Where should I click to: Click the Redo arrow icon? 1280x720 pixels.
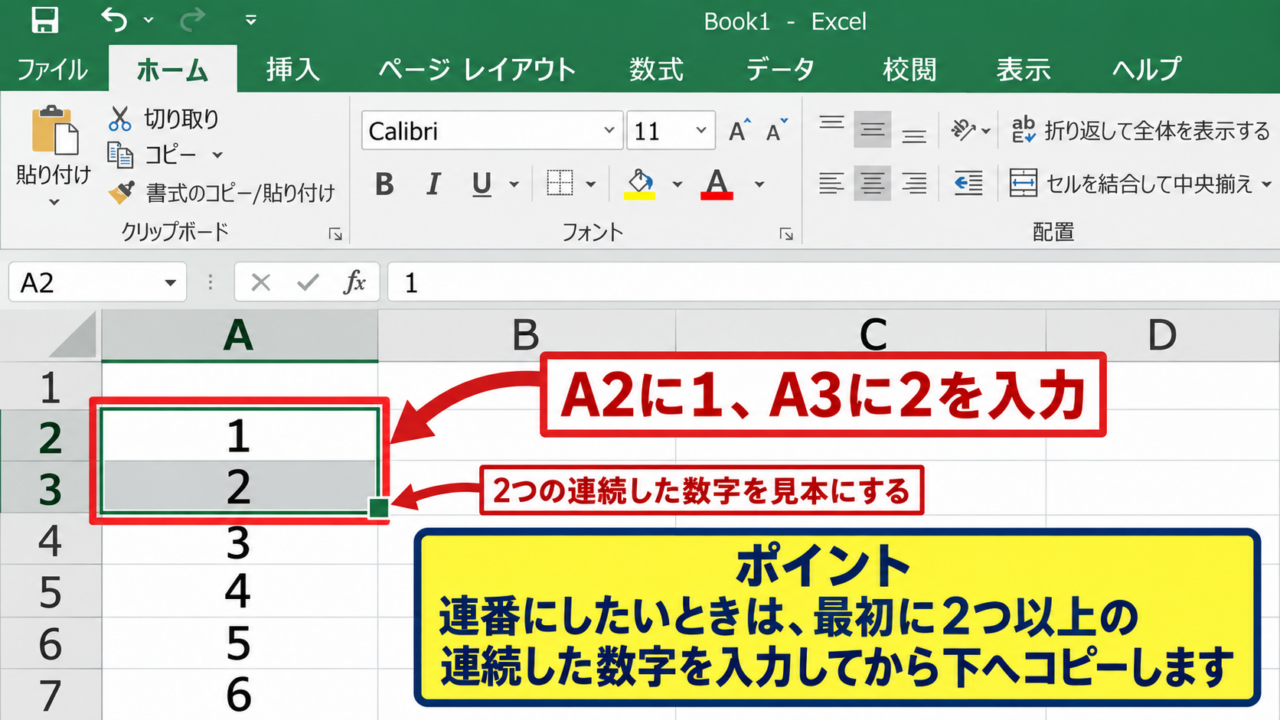(192, 20)
